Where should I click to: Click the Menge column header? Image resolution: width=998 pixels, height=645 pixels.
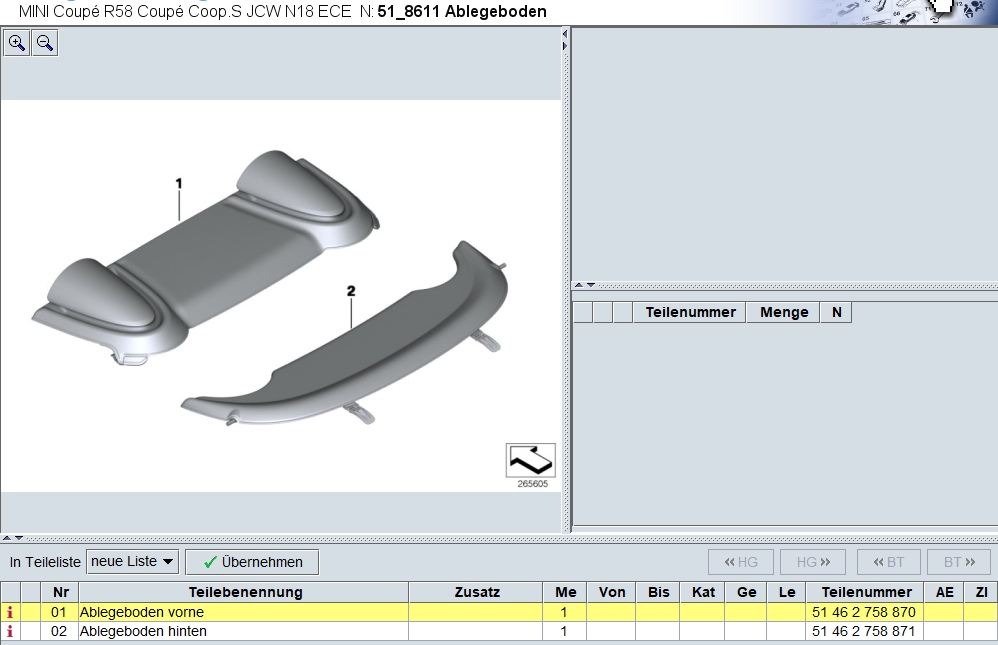pyautogui.click(x=783, y=312)
